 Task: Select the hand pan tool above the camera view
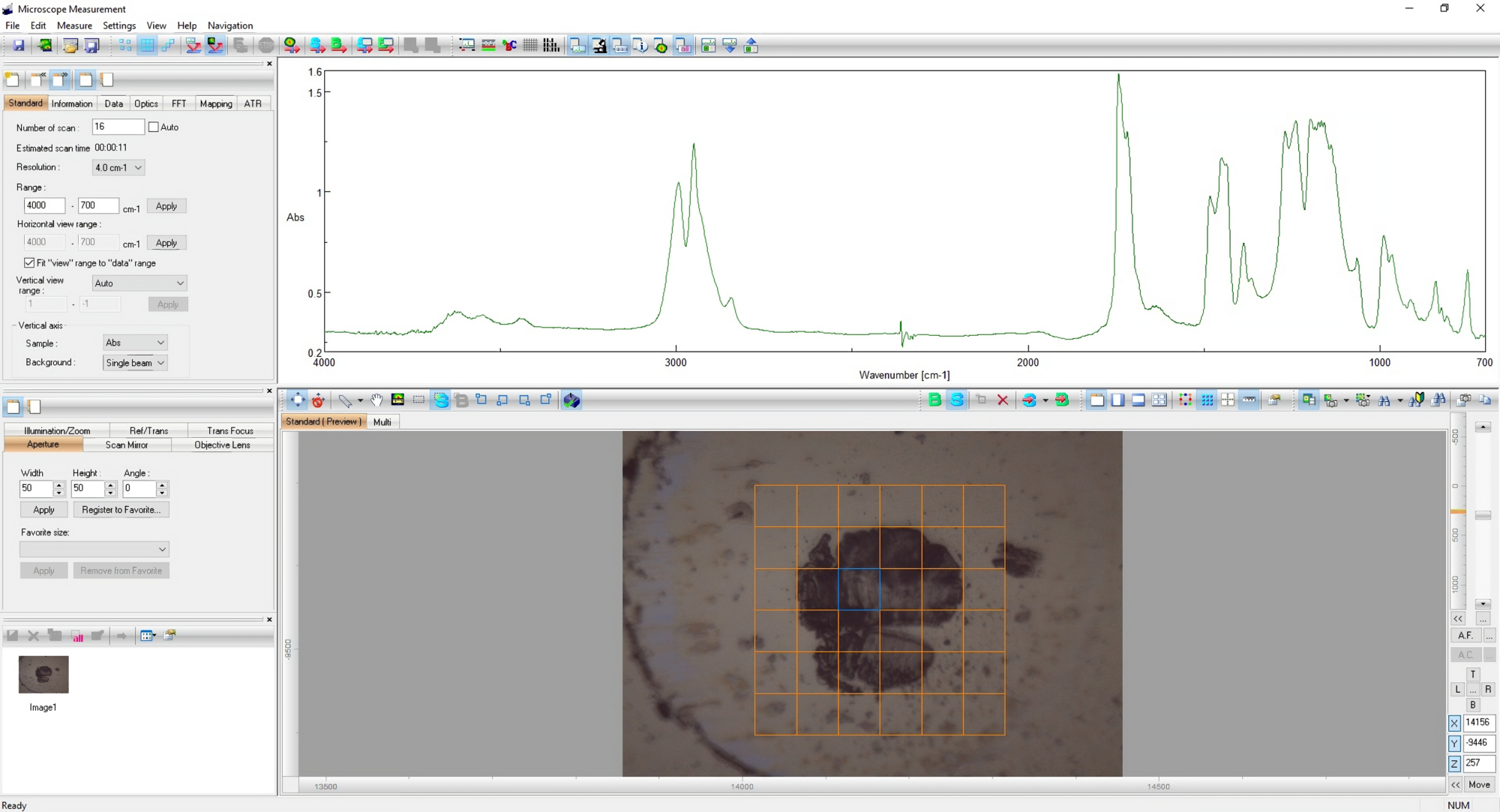[x=377, y=400]
